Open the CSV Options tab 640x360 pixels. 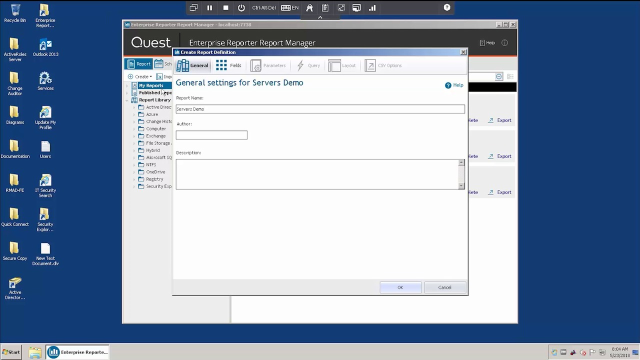383,65
